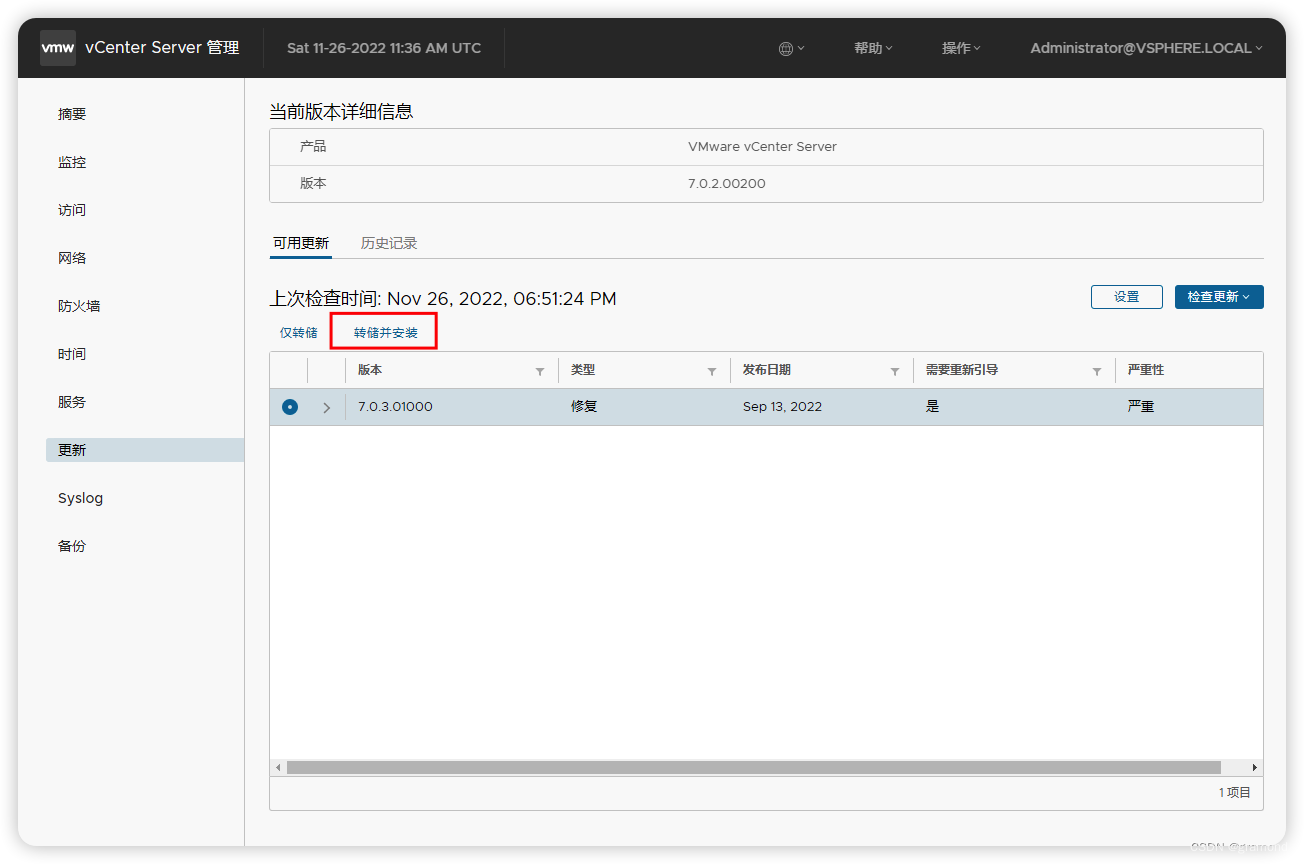Open the filter for 发布日期 column
The height and width of the screenshot is (864, 1304).
tap(895, 371)
